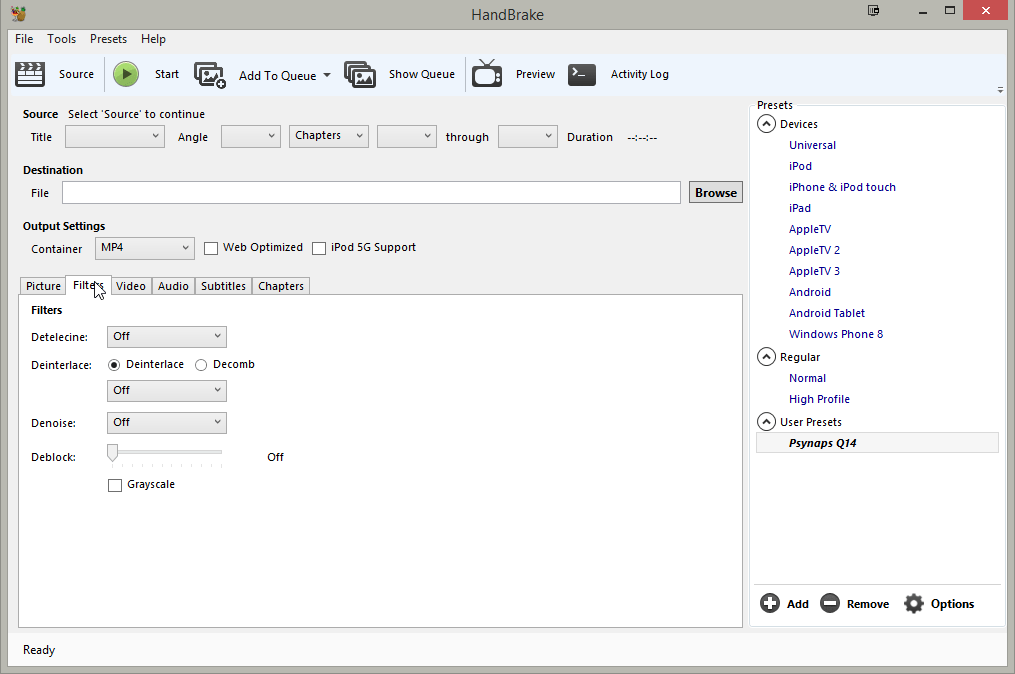Select the Filters tab
This screenshot has height=674, width=1015.
pos(89,285)
